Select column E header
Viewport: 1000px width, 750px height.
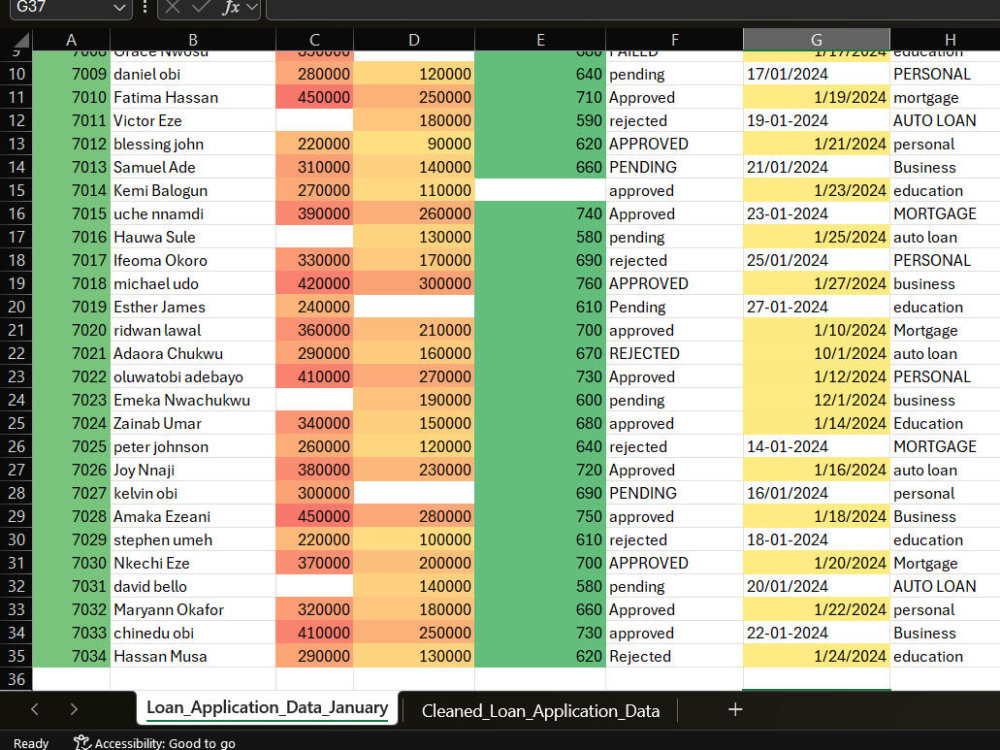click(540, 40)
